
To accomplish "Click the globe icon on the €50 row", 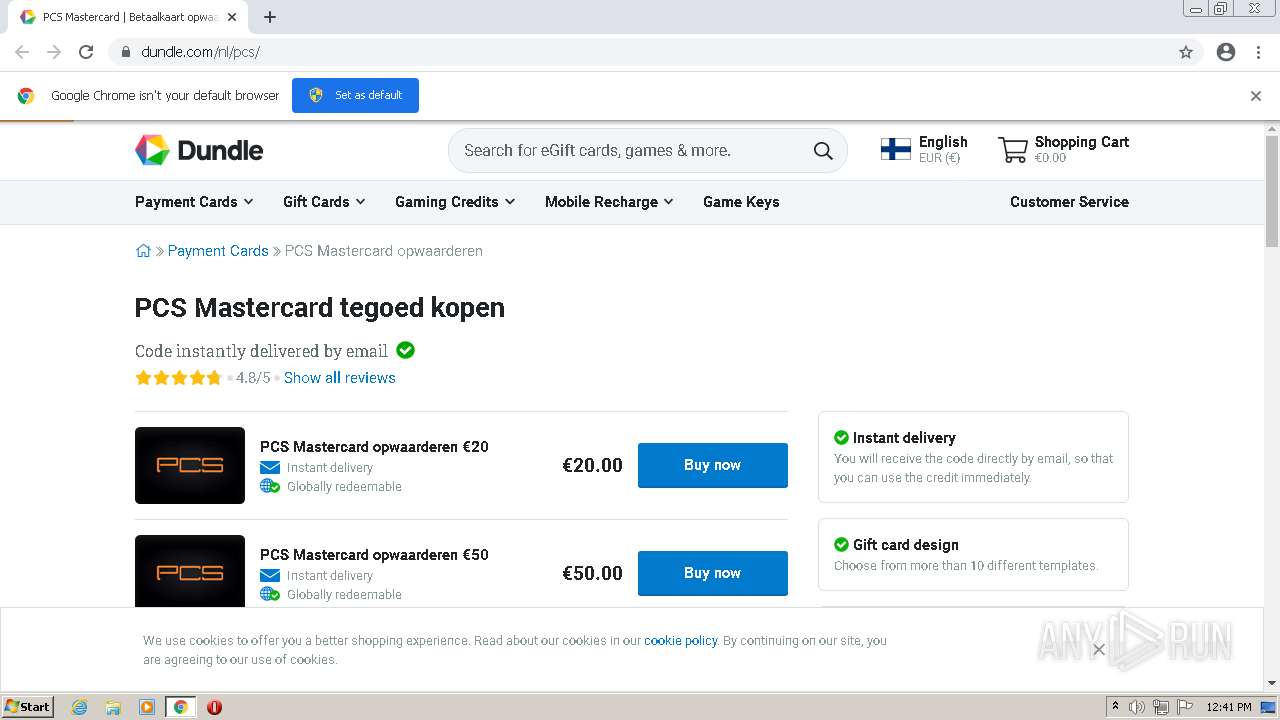I will point(269,594).
